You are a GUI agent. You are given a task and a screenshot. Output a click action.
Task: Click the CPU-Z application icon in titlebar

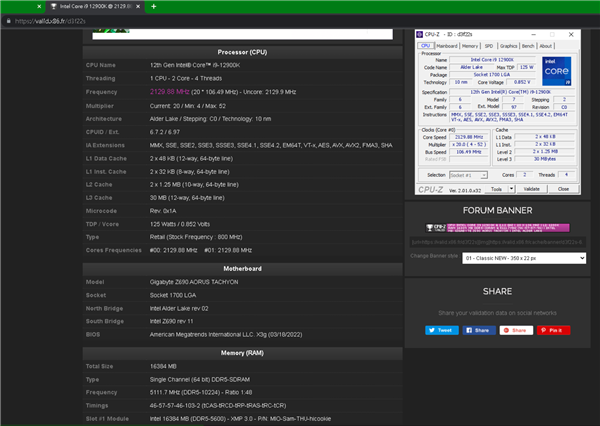[x=420, y=34]
